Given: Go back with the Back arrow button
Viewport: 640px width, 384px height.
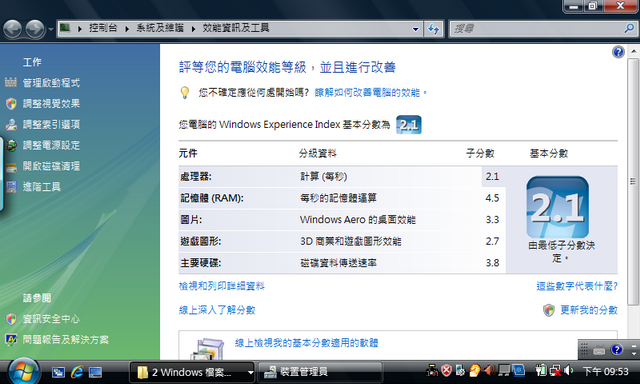Looking at the screenshot, I should [12, 29].
